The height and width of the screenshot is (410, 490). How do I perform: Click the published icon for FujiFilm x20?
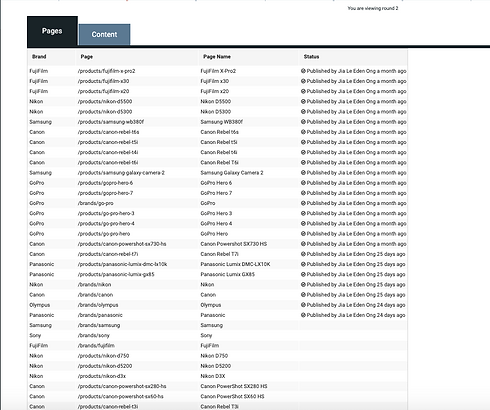tap(303, 91)
